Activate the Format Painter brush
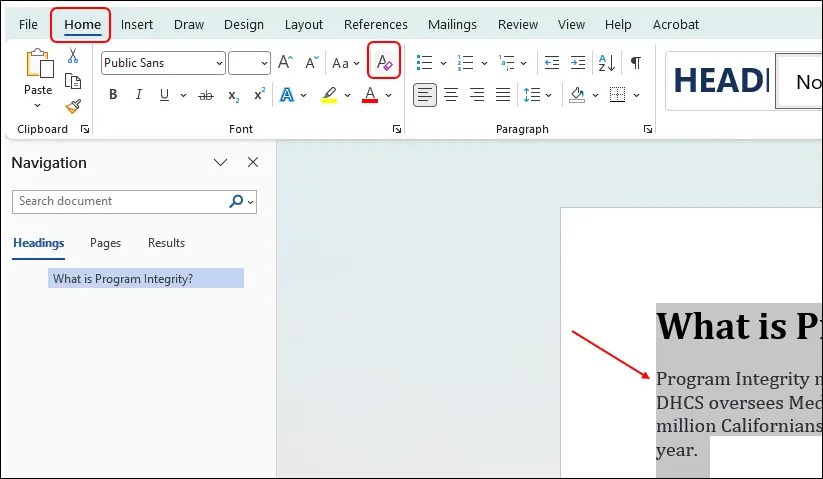This screenshot has width=823, height=479. (73, 107)
